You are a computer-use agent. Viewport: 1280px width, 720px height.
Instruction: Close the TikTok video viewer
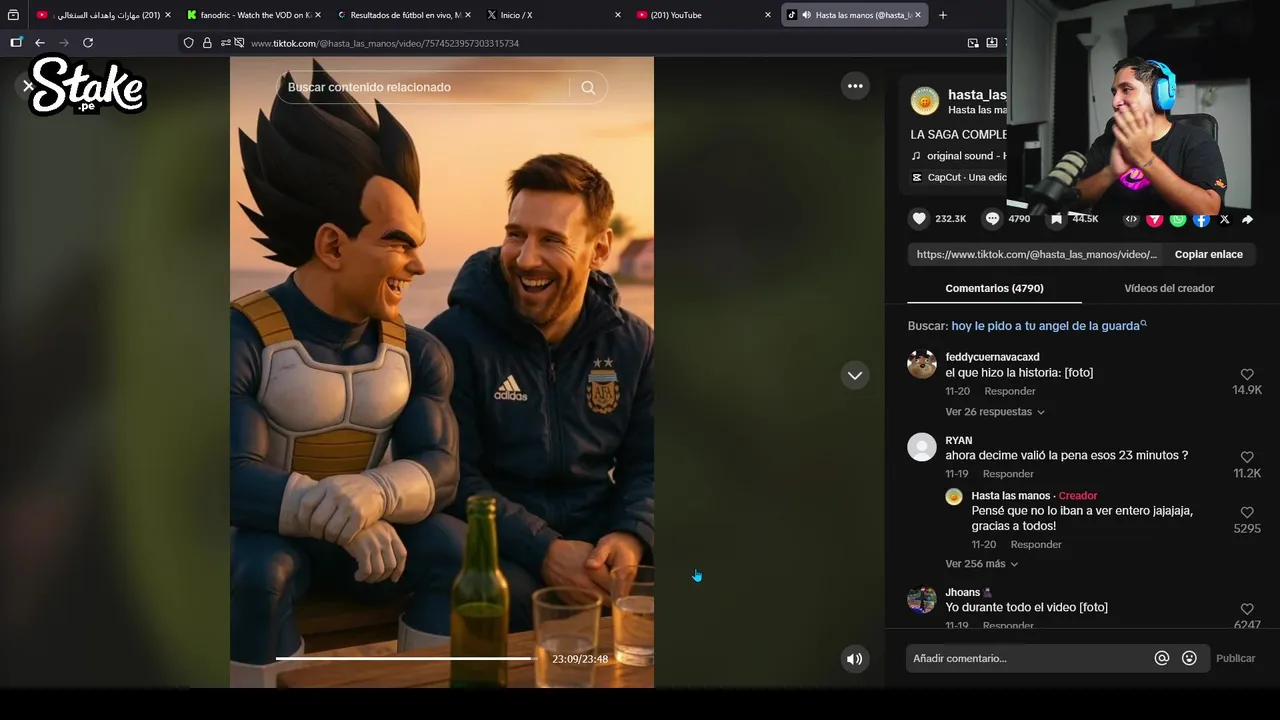point(28,86)
